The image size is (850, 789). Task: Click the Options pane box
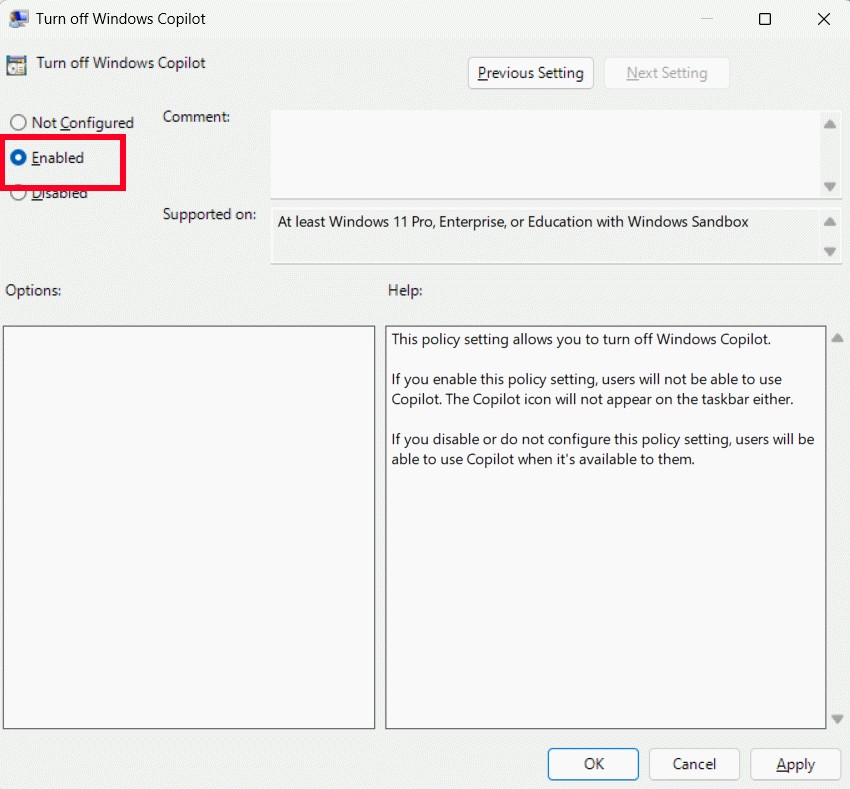[189, 527]
